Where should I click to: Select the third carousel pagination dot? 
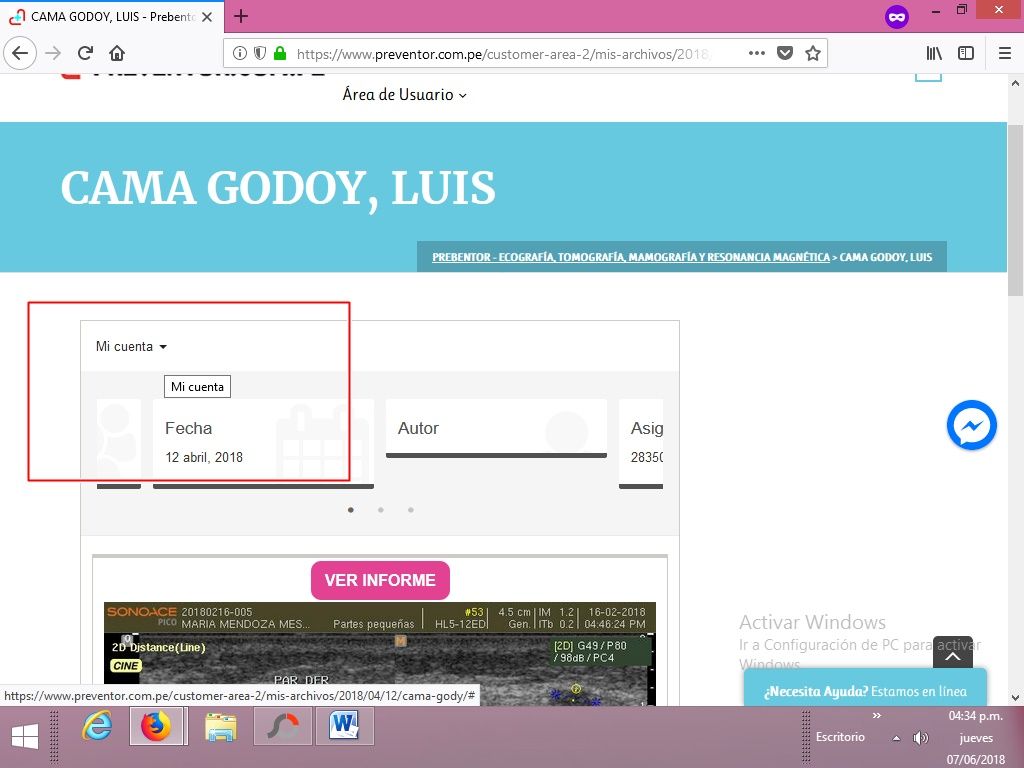click(x=411, y=510)
